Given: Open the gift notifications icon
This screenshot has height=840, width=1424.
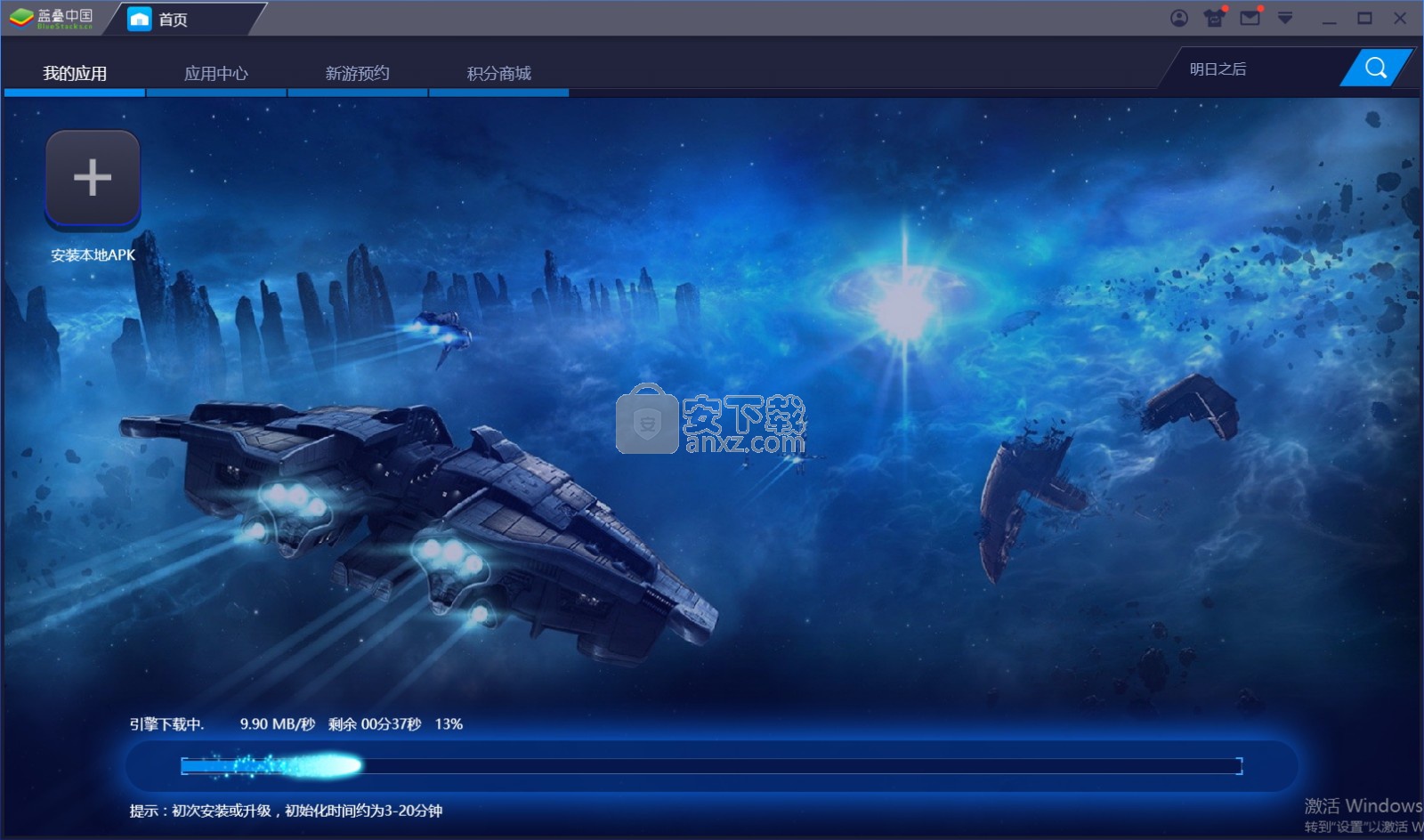Looking at the screenshot, I should tap(1214, 18).
